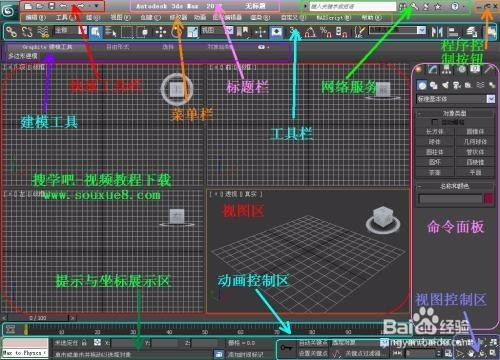Select the Geometry category icon
The height and width of the screenshot is (360, 500).
click(422, 85)
